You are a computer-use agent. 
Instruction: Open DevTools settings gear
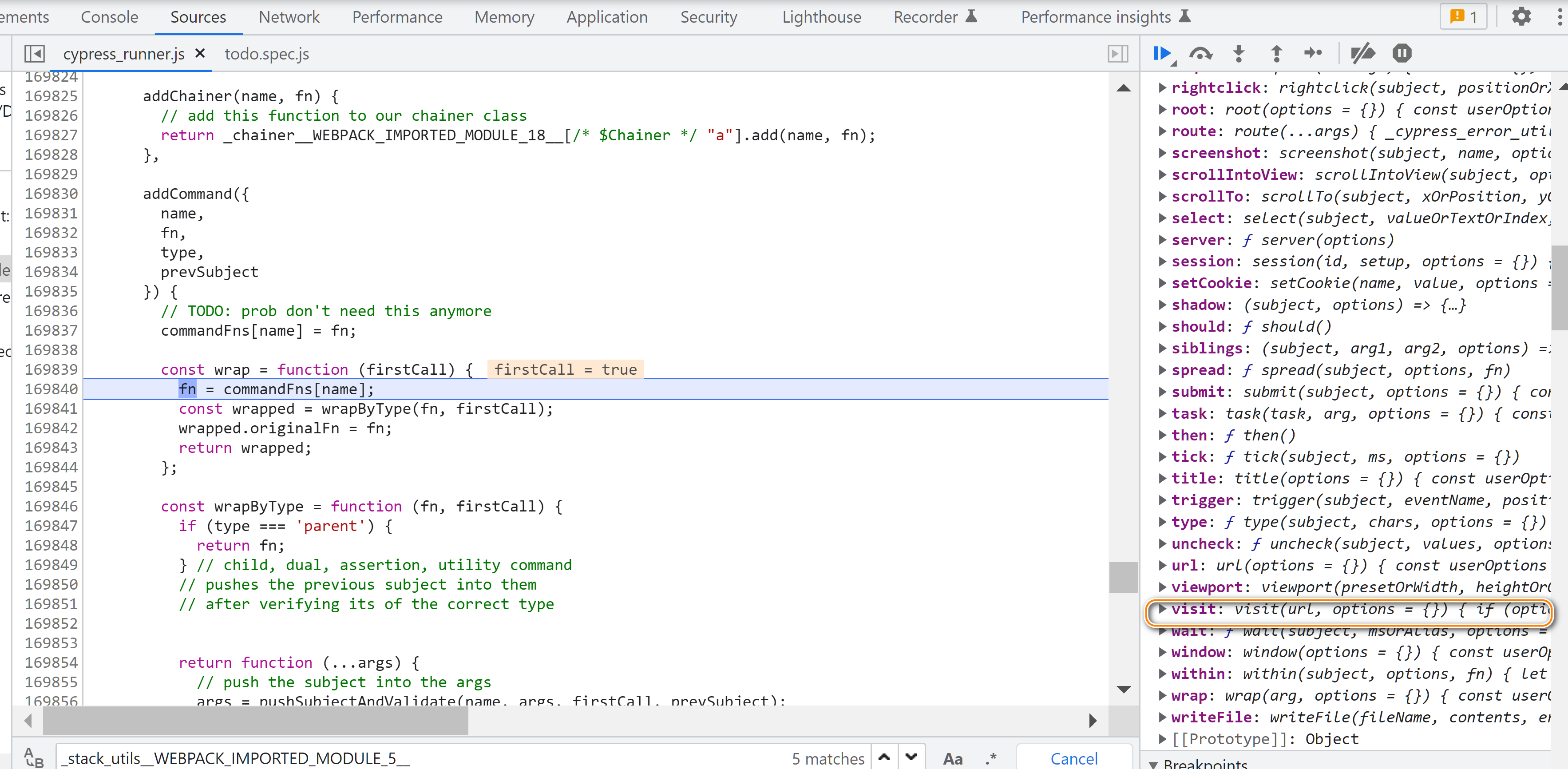coord(1521,17)
